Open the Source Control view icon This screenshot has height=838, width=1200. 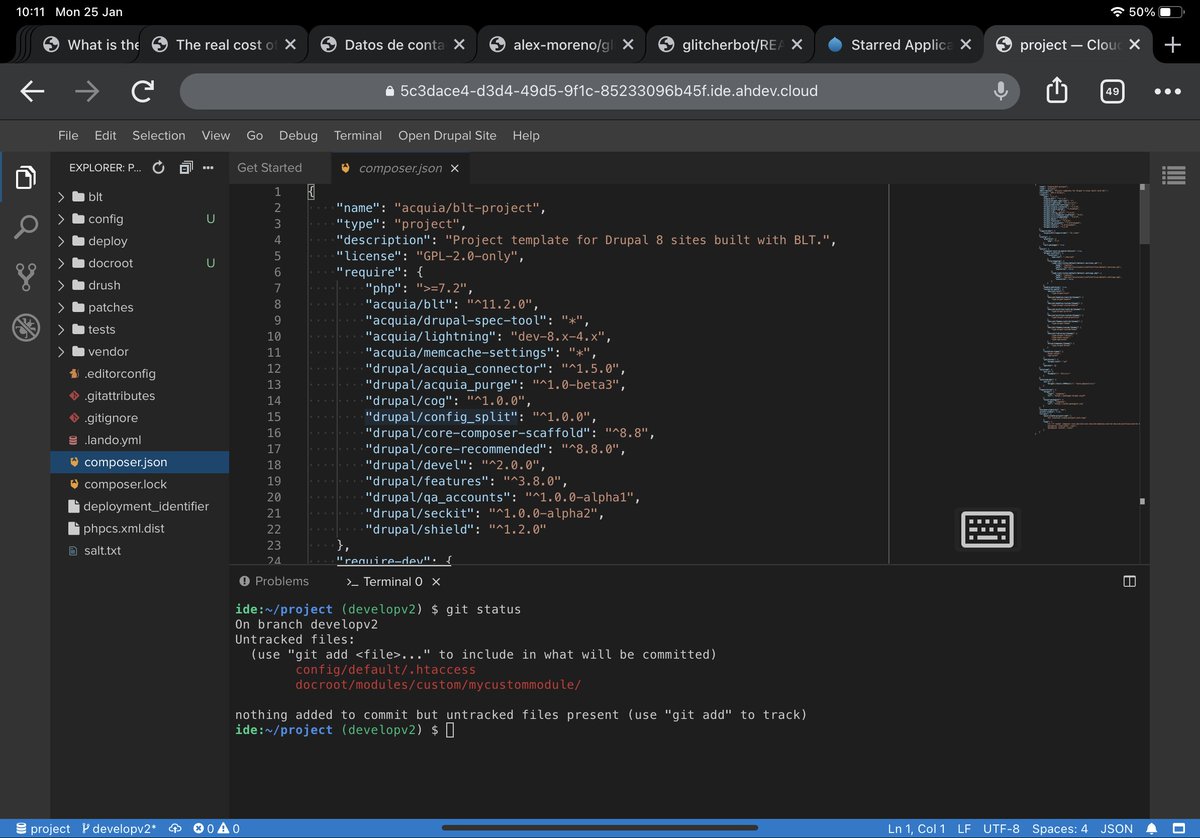pos(26,277)
